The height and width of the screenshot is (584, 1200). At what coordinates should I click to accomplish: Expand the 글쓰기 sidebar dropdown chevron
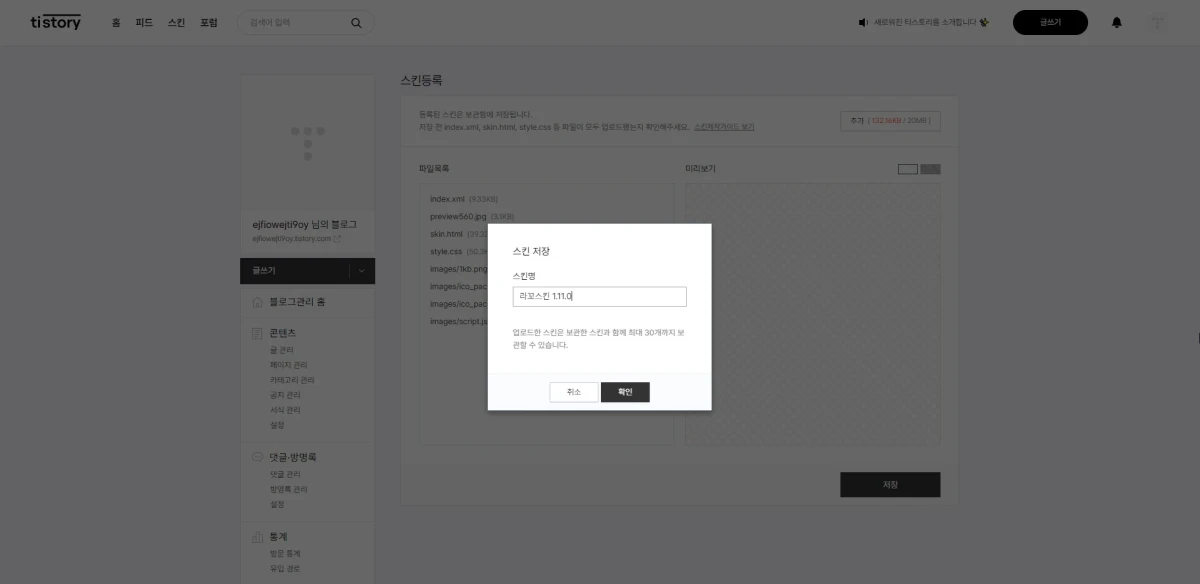(363, 271)
